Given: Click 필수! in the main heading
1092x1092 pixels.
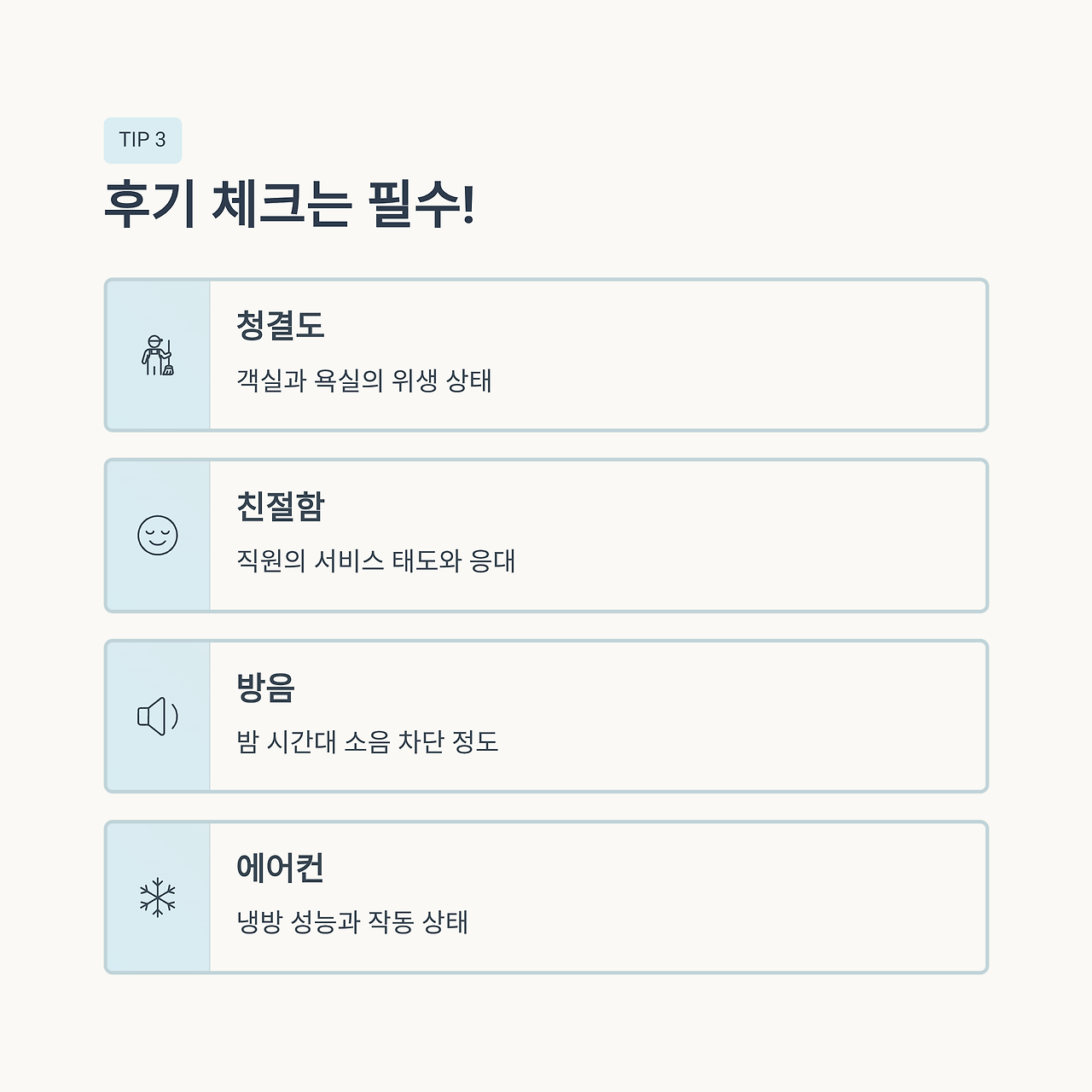Looking at the screenshot, I should [x=421, y=205].
